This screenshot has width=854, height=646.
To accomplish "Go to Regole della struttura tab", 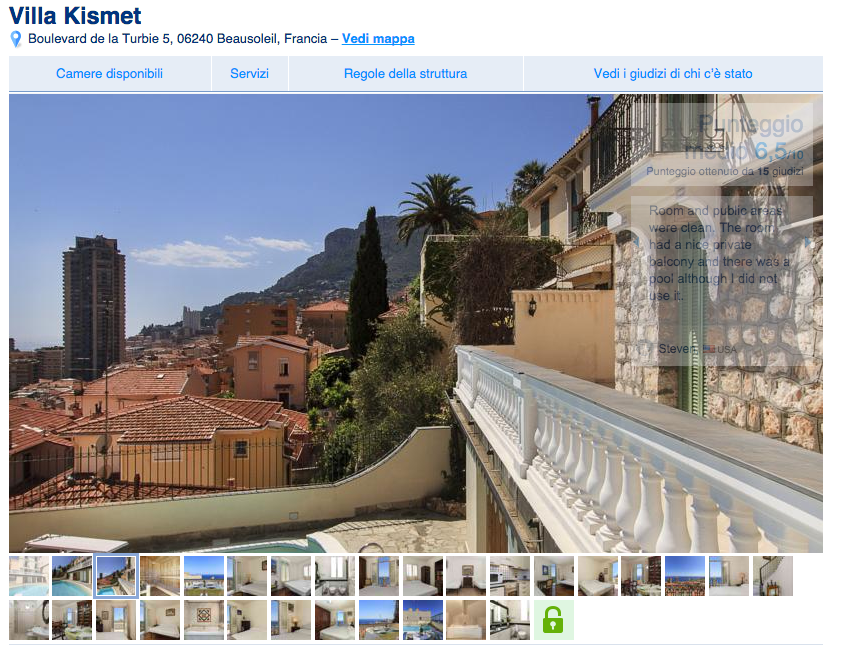I will 405,74.
